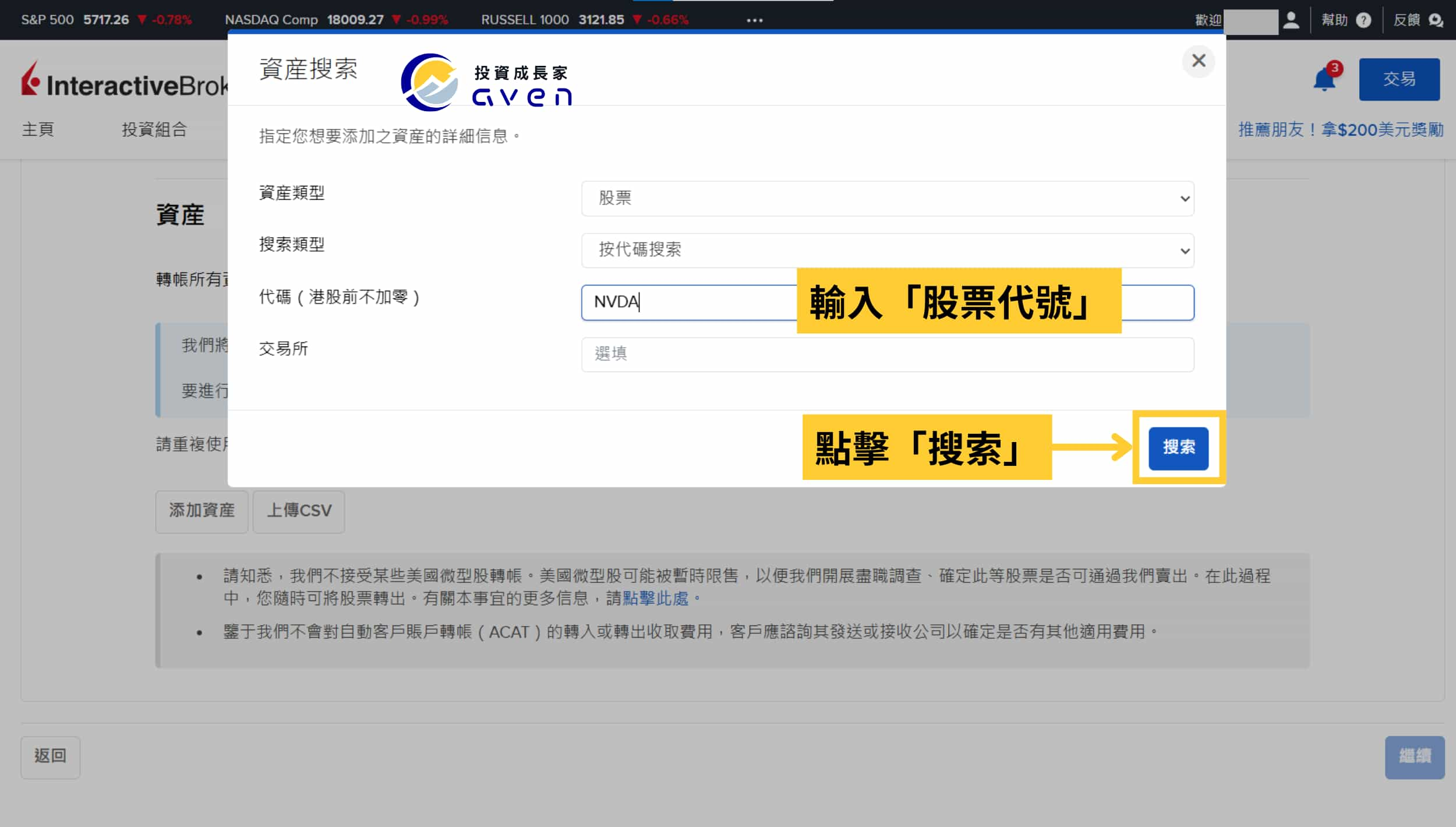The image size is (1456, 827).
Task: Click the 點擊此處 link
Action: point(655,598)
